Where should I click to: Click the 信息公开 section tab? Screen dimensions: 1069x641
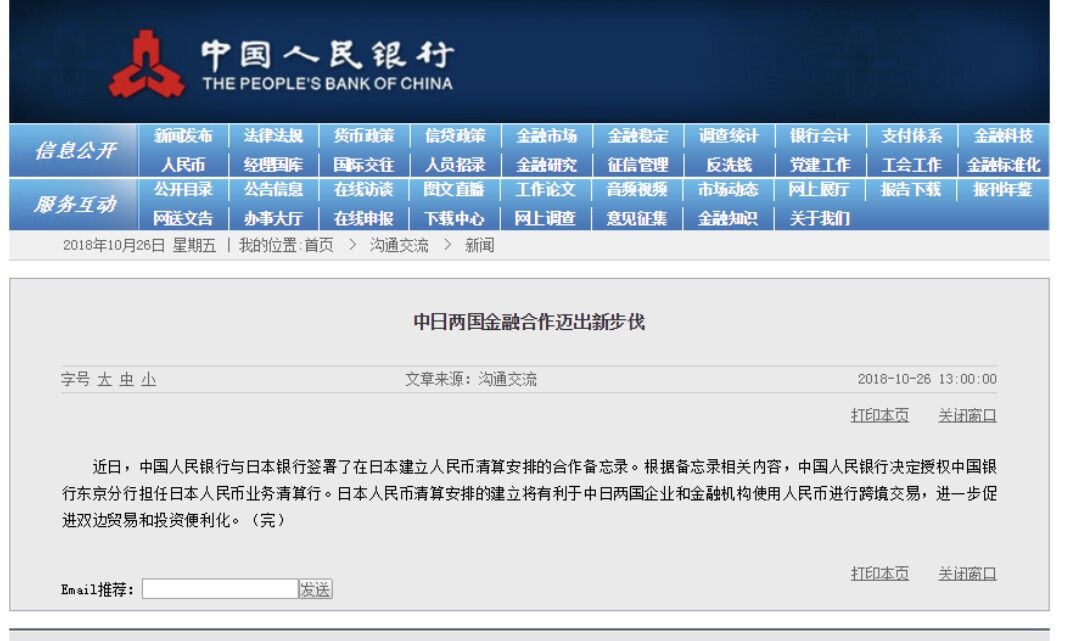pyautogui.click(x=75, y=151)
